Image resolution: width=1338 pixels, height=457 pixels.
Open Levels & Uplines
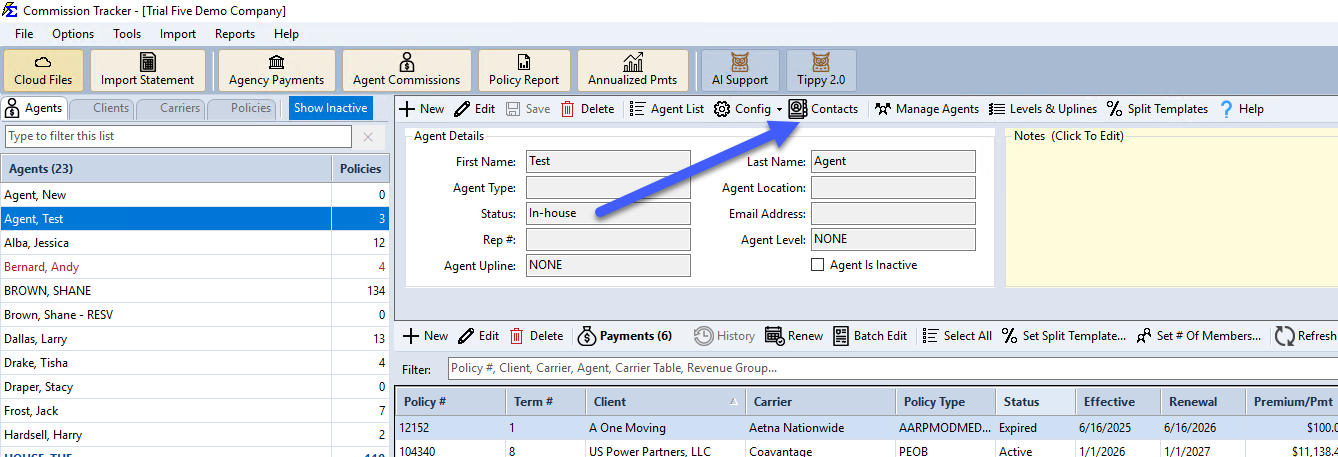(x=1043, y=109)
